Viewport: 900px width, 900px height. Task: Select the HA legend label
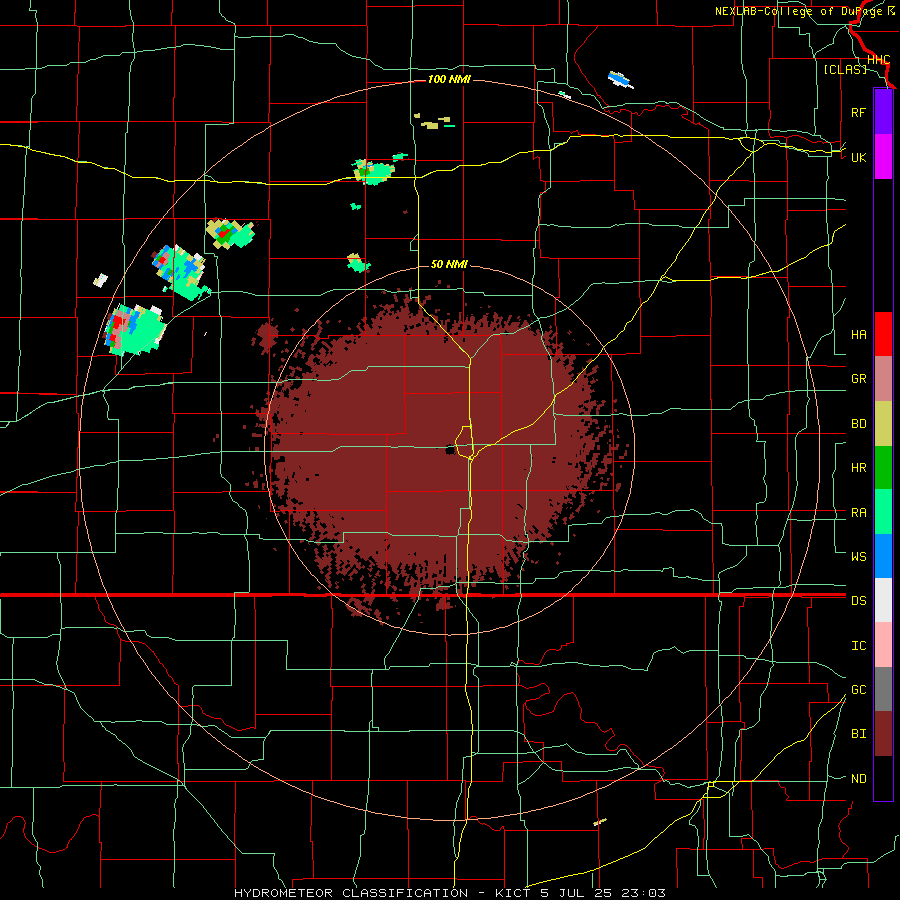tap(858, 334)
